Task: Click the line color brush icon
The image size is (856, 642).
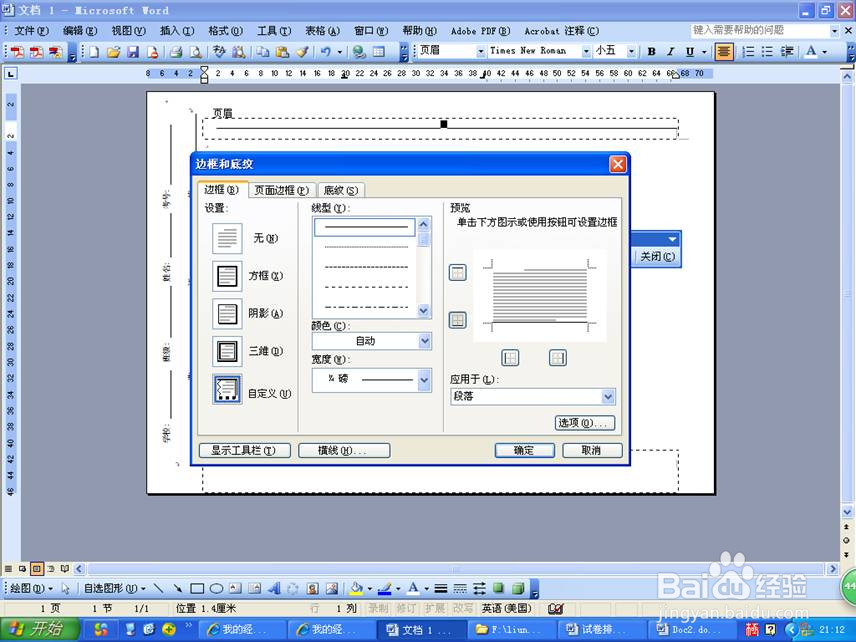Action: 384,588
